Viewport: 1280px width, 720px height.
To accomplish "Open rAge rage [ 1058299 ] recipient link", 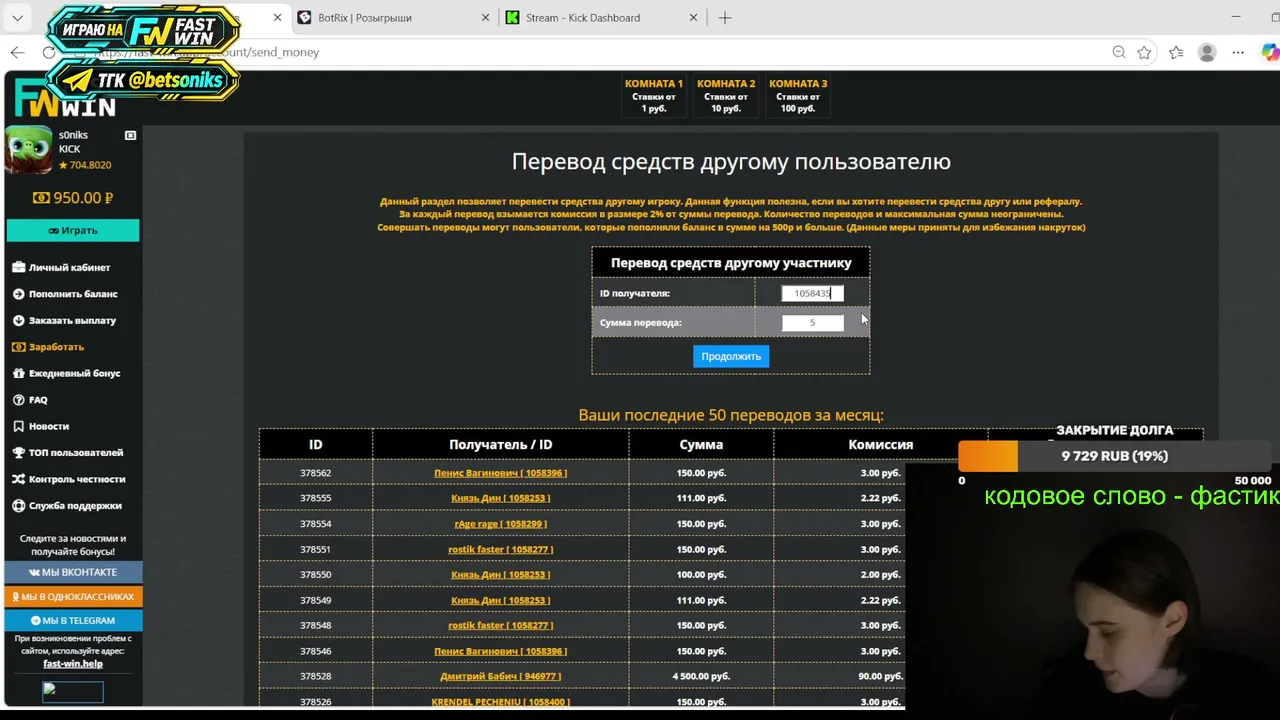I will coord(500,524).
